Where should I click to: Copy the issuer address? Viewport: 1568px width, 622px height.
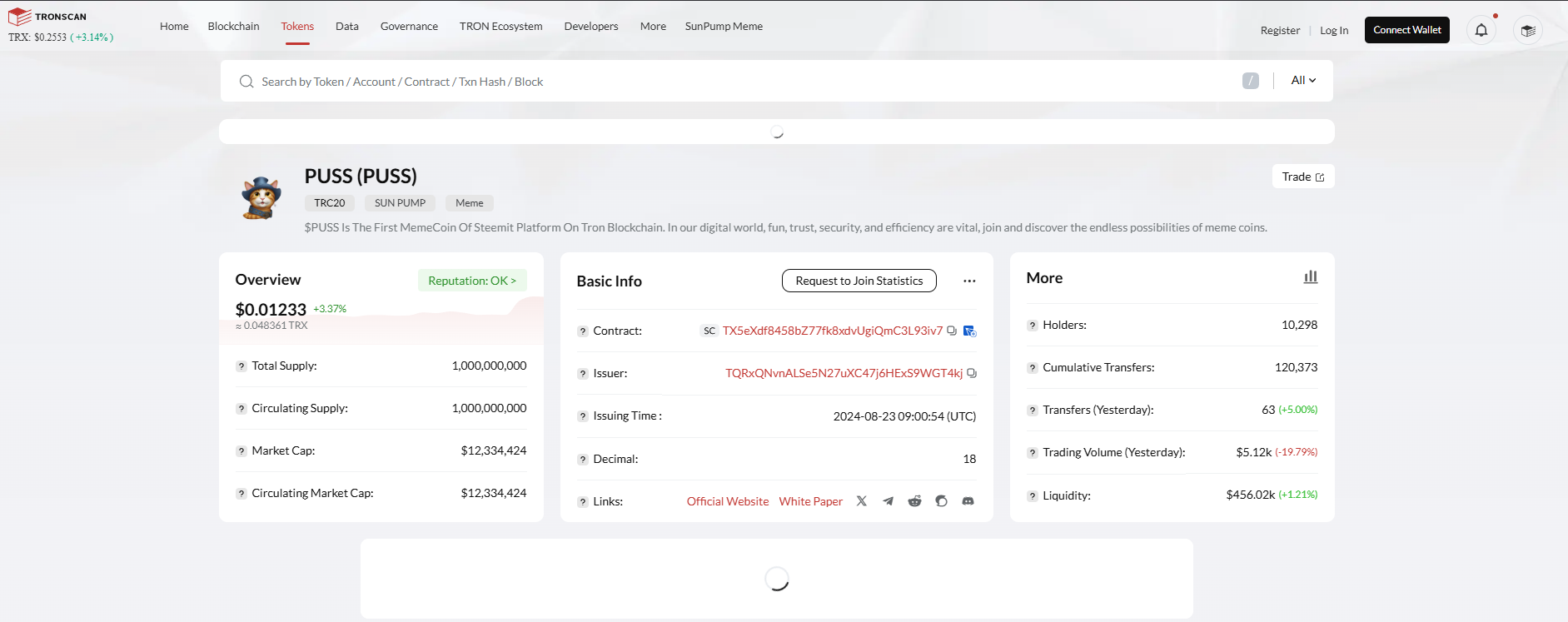[972, 373]
